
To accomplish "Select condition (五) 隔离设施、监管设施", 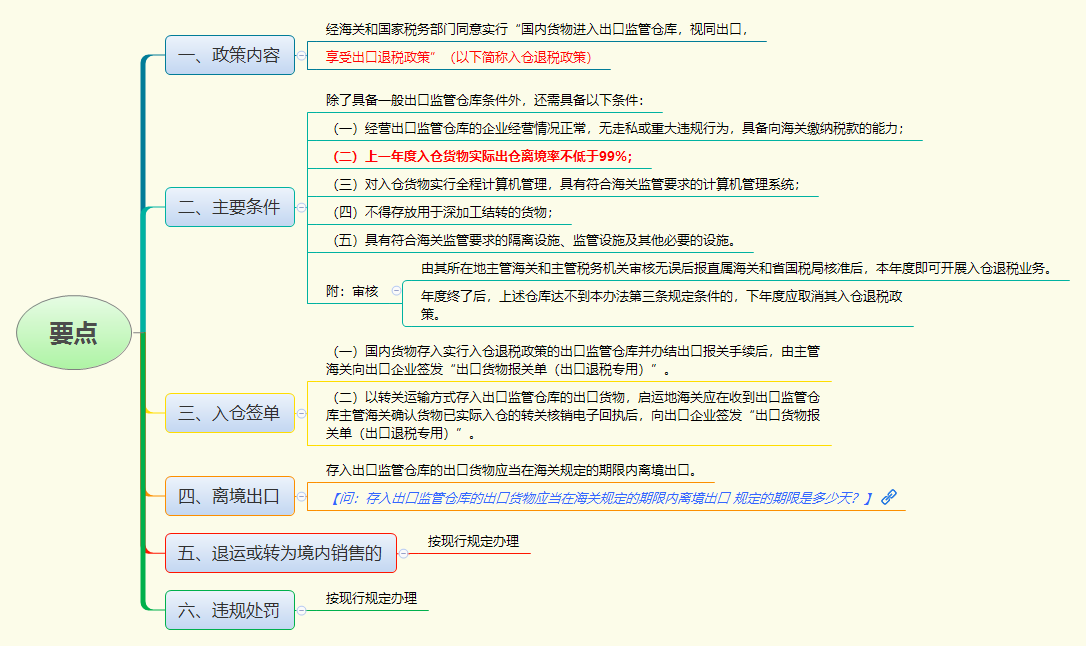I will [534, 240].
